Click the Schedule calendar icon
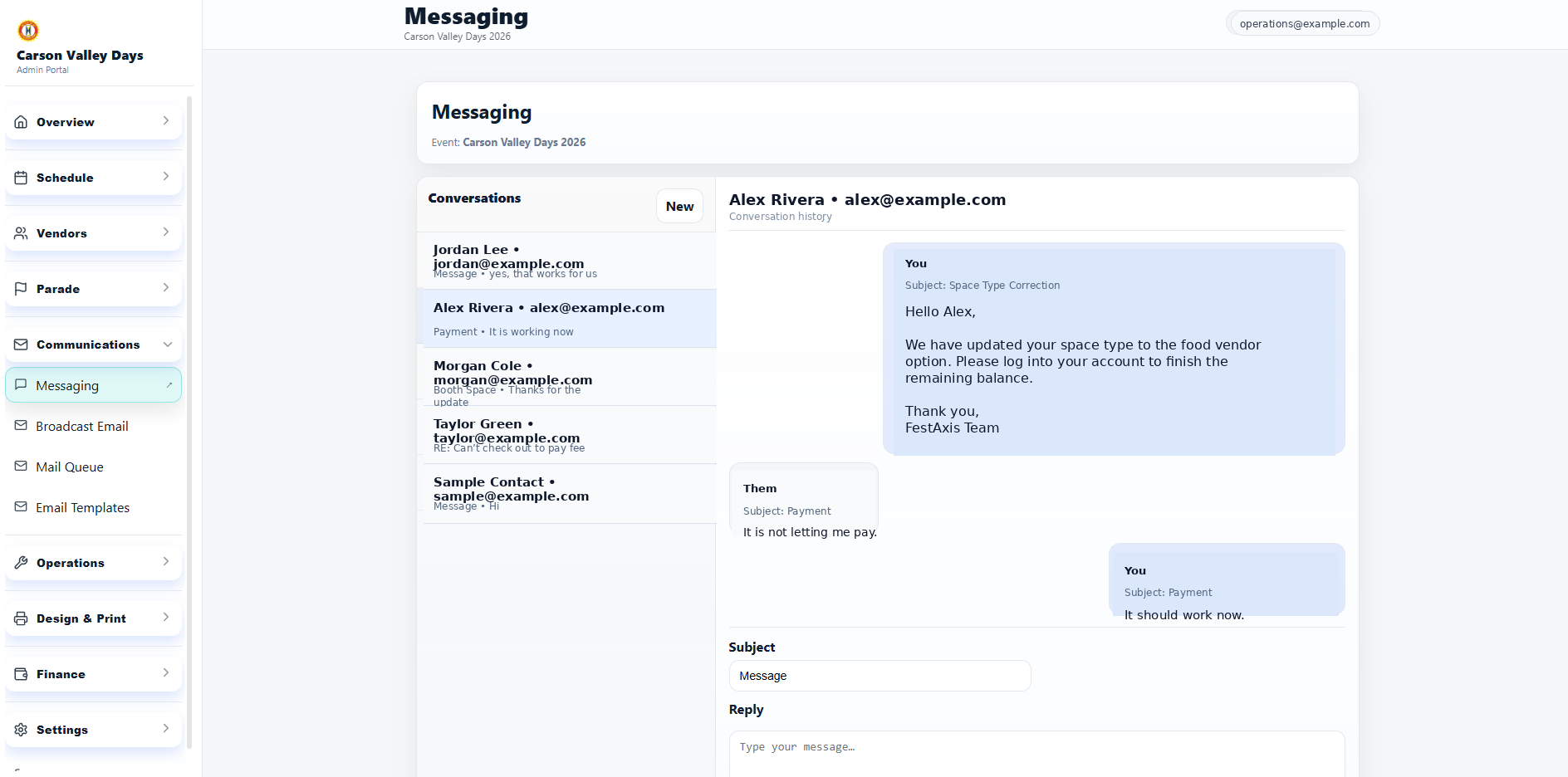Screen dimensions: 1568x777 click(21, 178)
